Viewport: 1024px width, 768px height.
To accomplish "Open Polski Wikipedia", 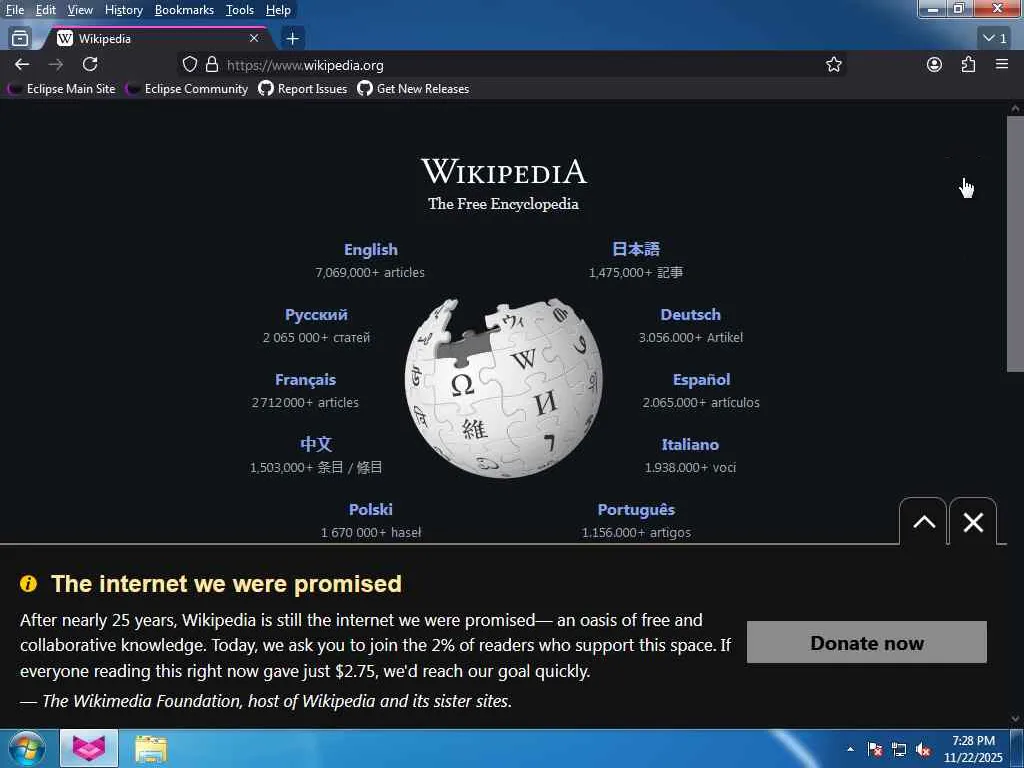I will [x=370, y=509].
